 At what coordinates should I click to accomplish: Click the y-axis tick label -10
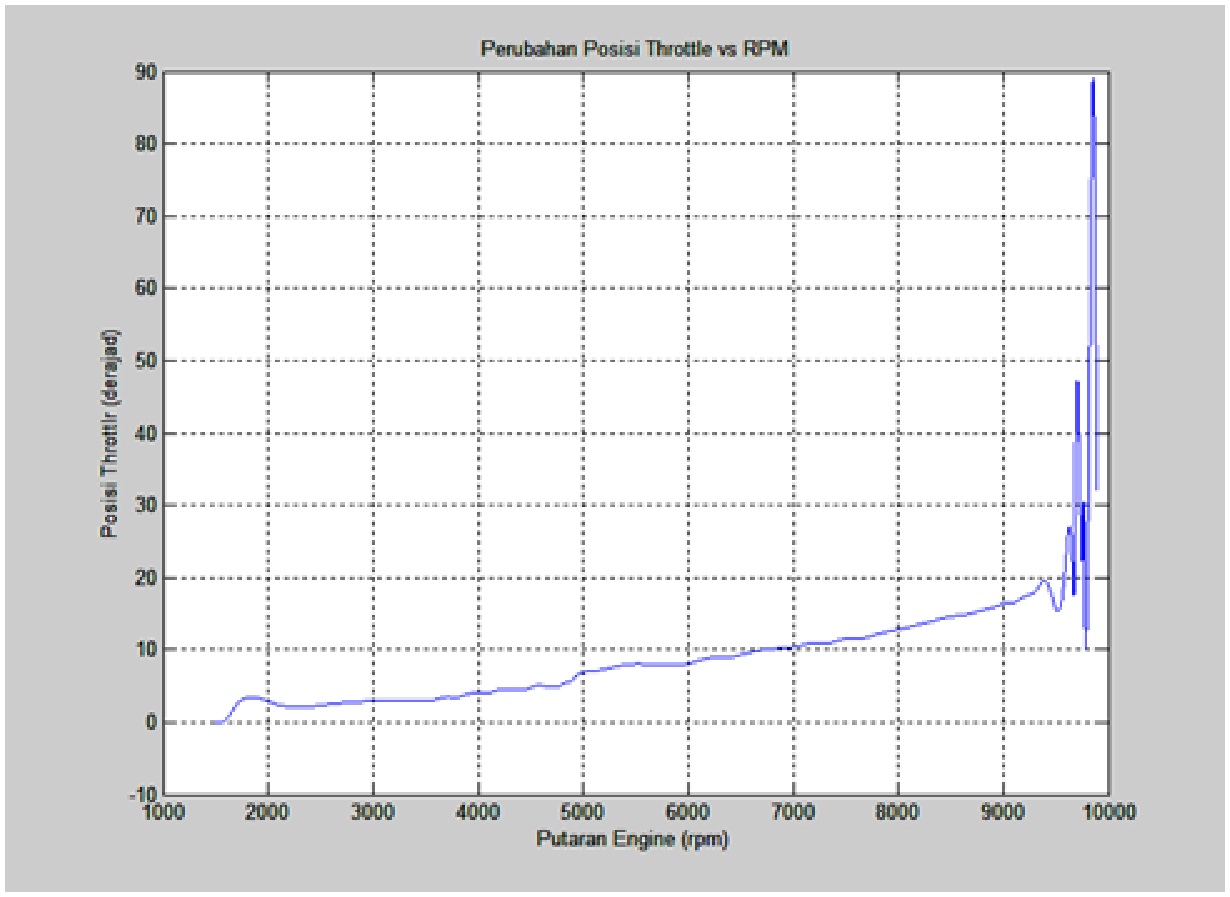pyautogui.click(x=140, y=795)
